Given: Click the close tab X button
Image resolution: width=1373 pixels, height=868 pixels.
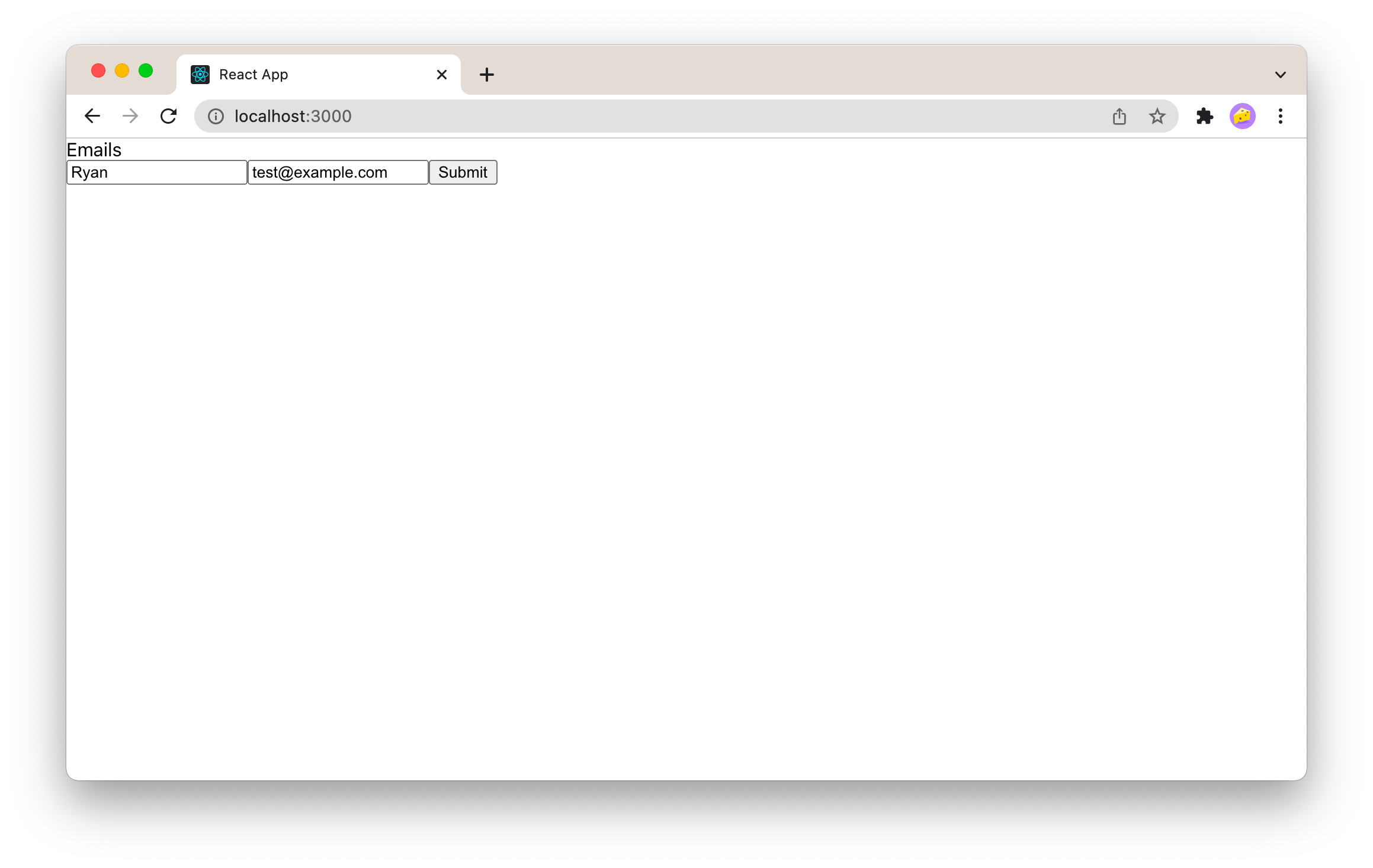Looking at the screenshot, I should [x=441, y=74].
